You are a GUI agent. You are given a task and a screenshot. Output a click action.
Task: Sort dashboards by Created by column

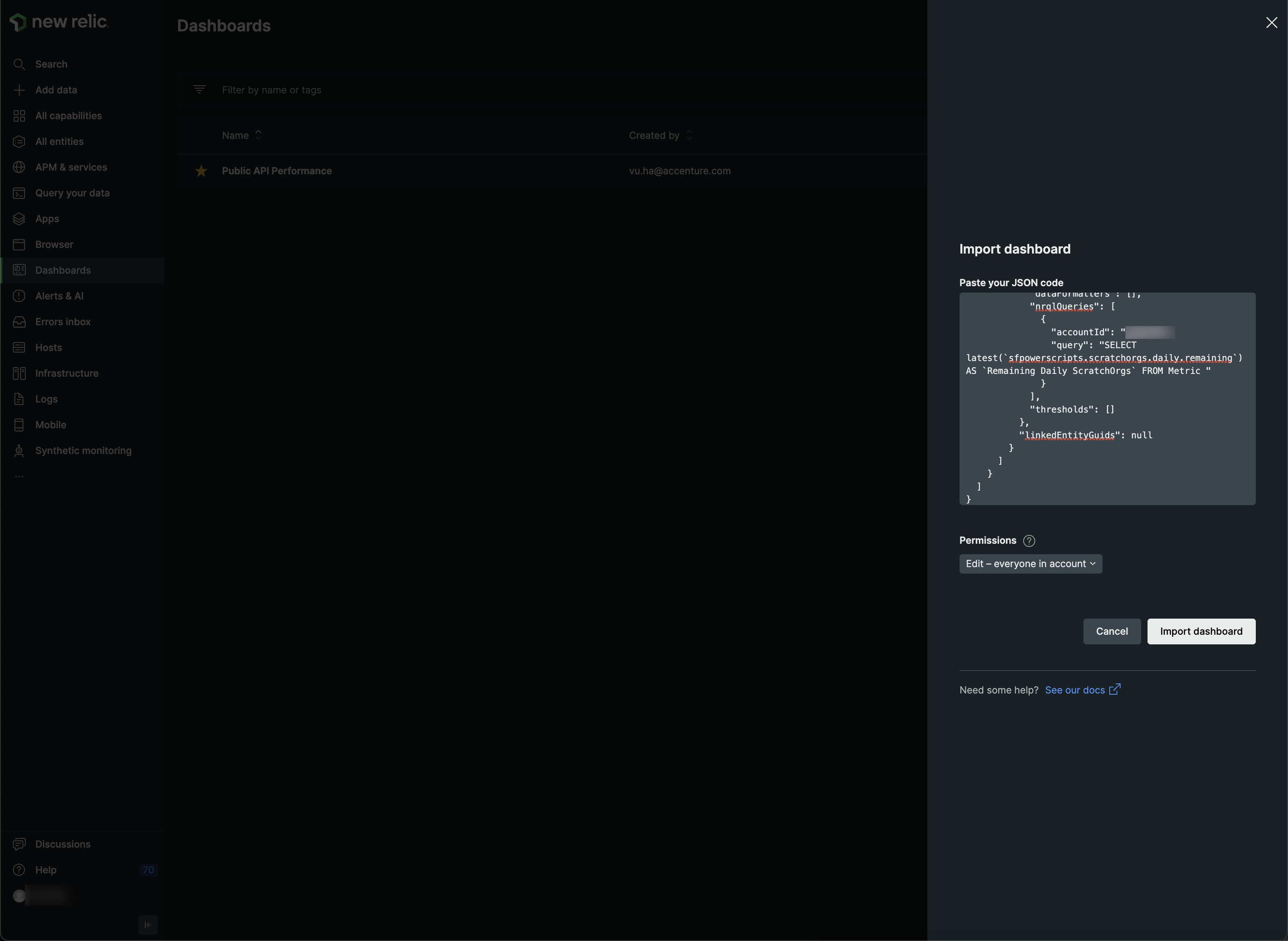point(661,135)
